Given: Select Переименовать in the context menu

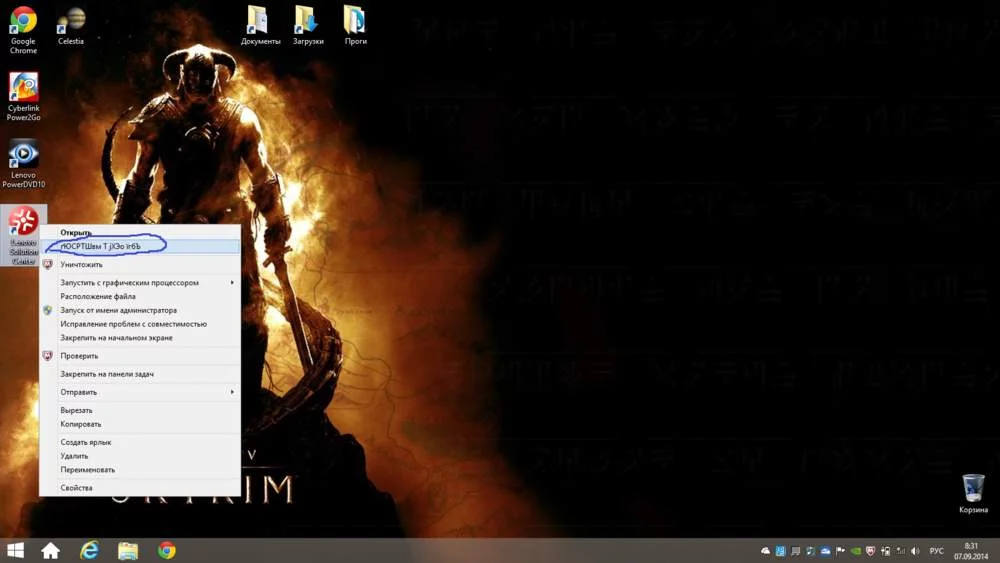Looking at the screenshot, I should (140, 469).
